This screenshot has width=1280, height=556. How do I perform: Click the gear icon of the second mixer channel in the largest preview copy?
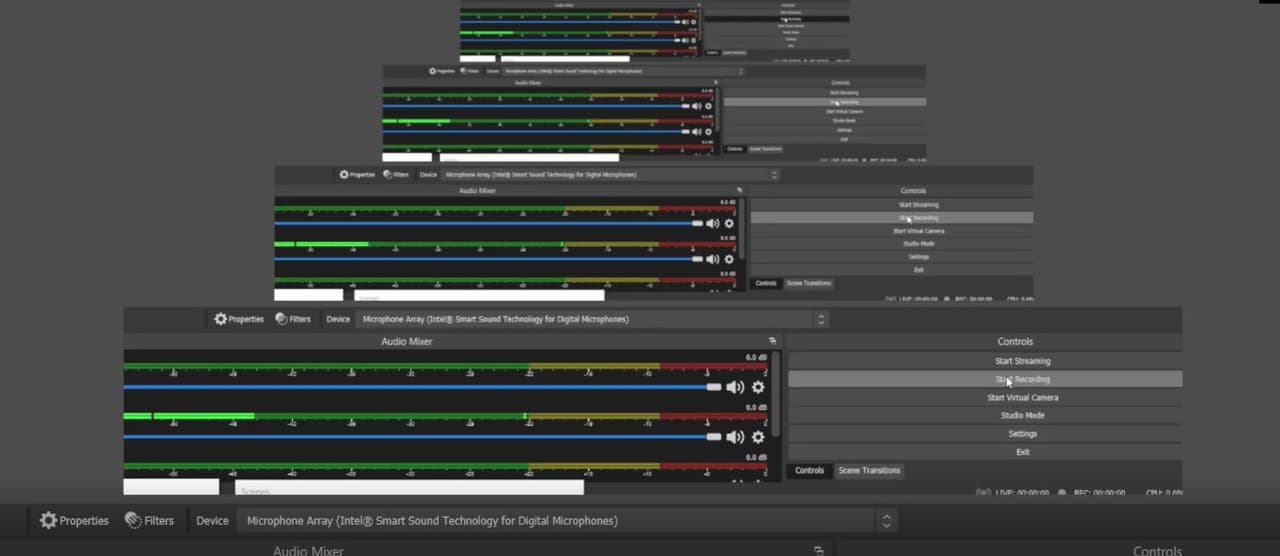[x=758, y=437]
